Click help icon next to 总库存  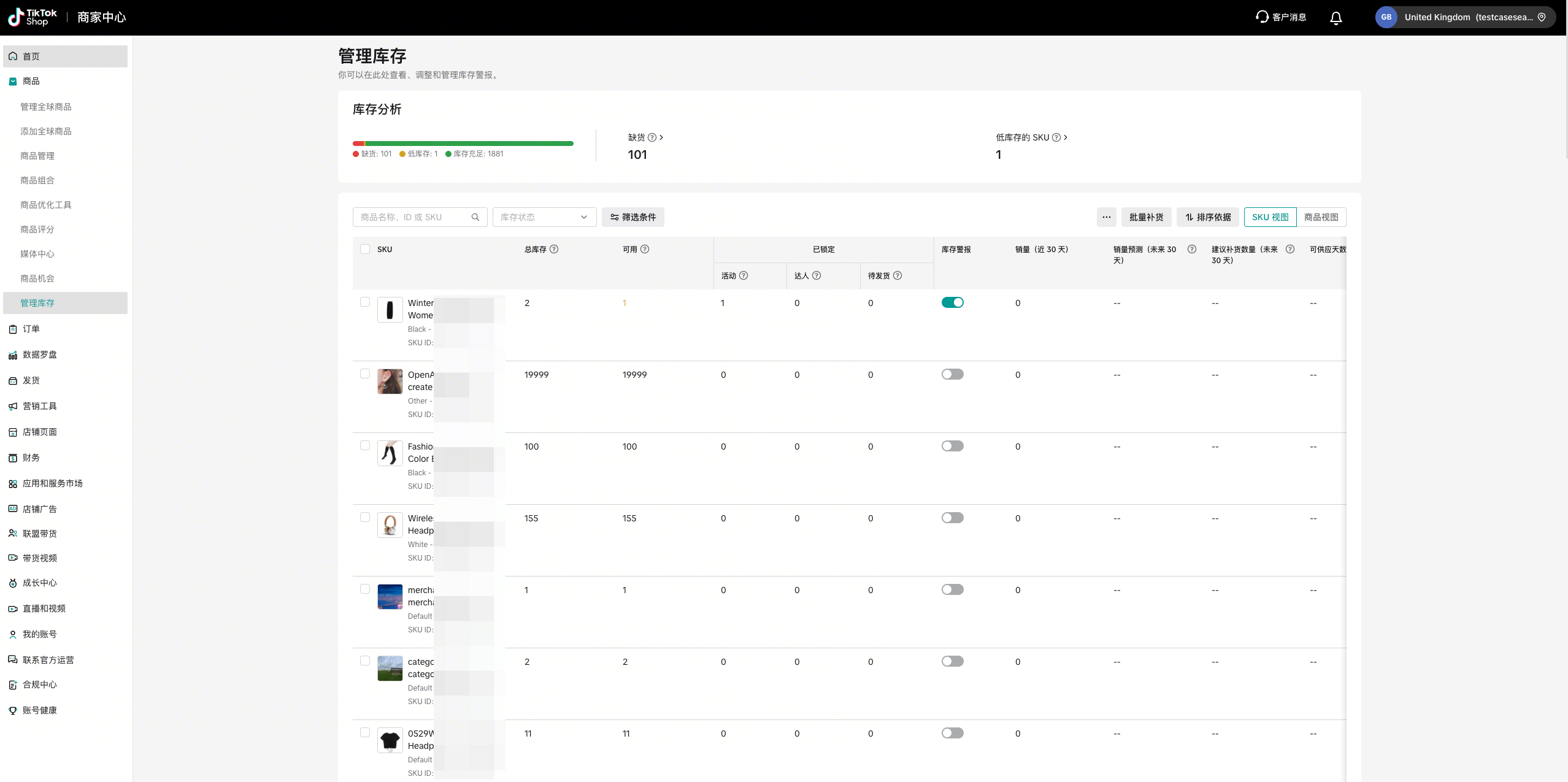click(x=554, y=249)
